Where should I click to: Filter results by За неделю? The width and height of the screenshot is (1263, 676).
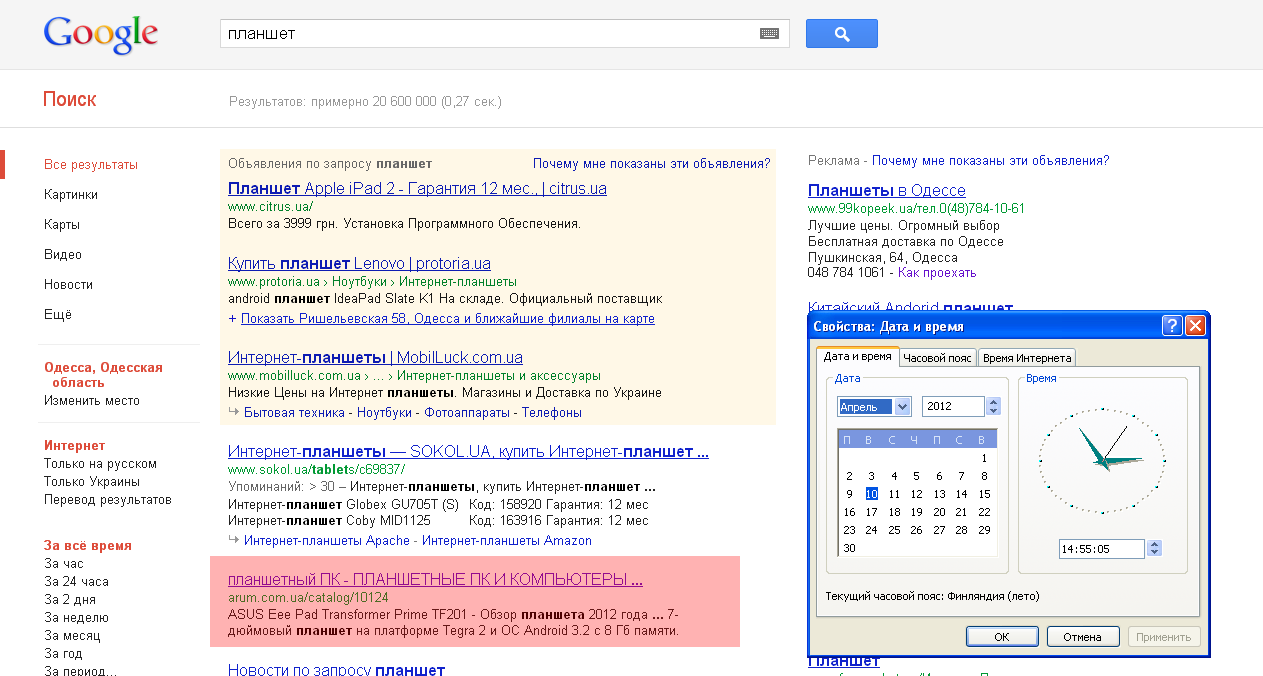point(76,618)
